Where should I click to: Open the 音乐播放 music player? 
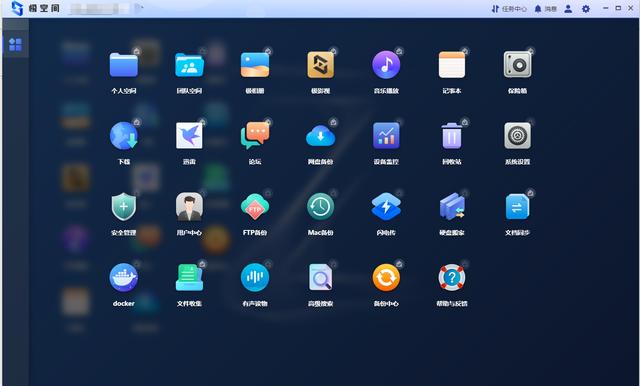point(386,65)
